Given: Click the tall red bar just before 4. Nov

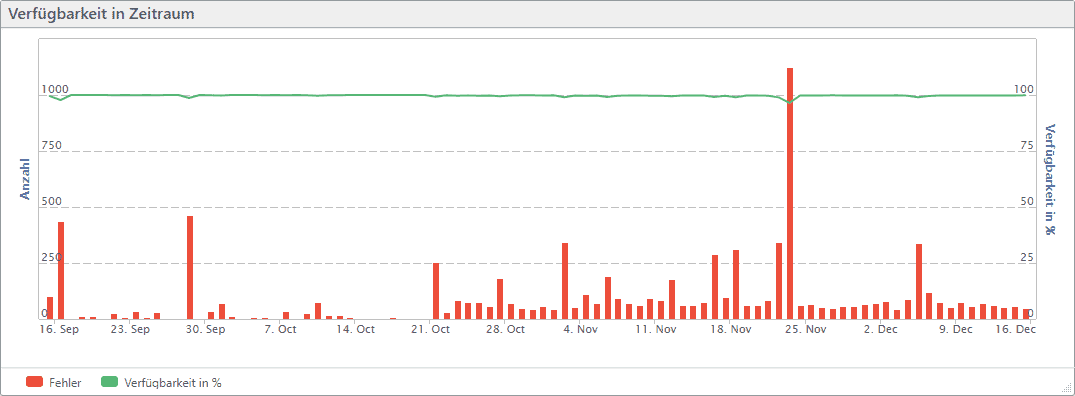Looking at the screenshot, I should pos(565,281).
